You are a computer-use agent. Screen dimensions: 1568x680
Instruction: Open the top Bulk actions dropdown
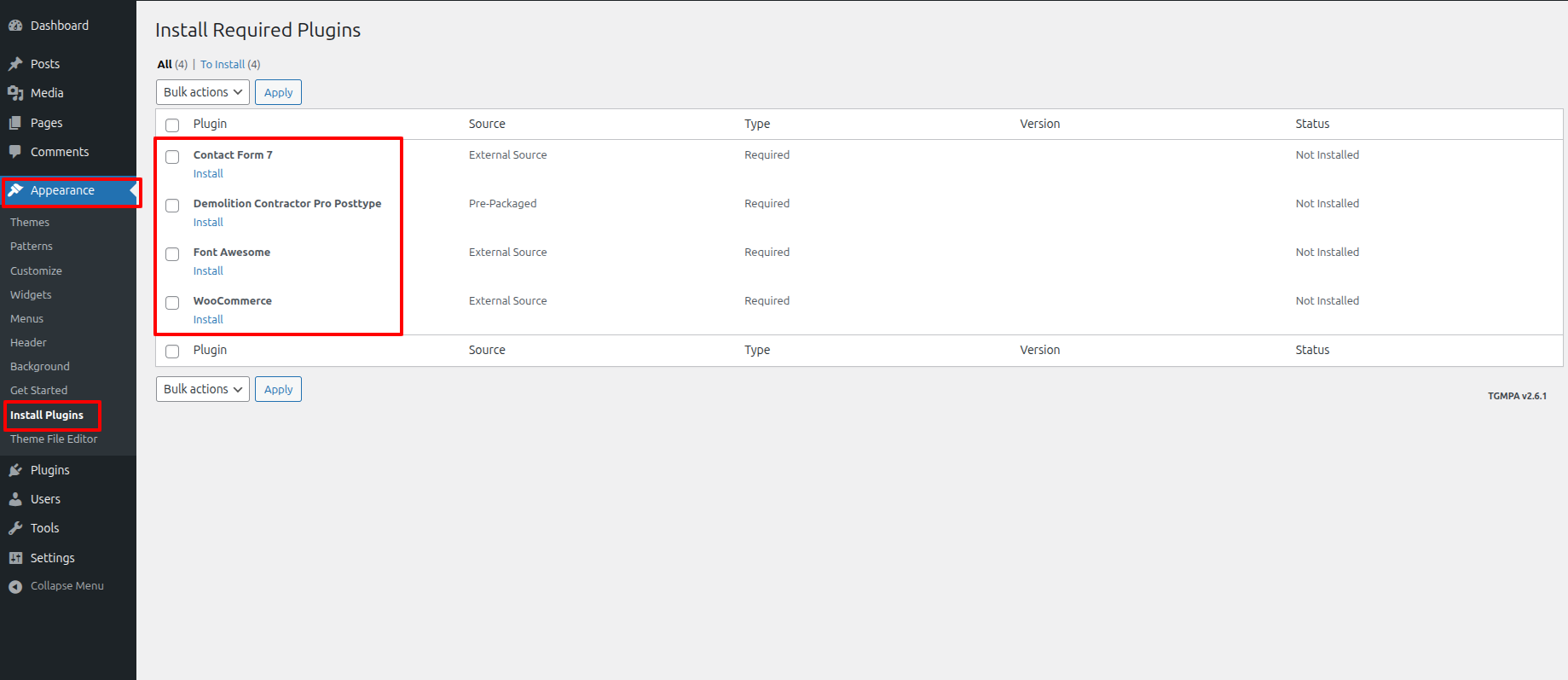coord(203,92)
